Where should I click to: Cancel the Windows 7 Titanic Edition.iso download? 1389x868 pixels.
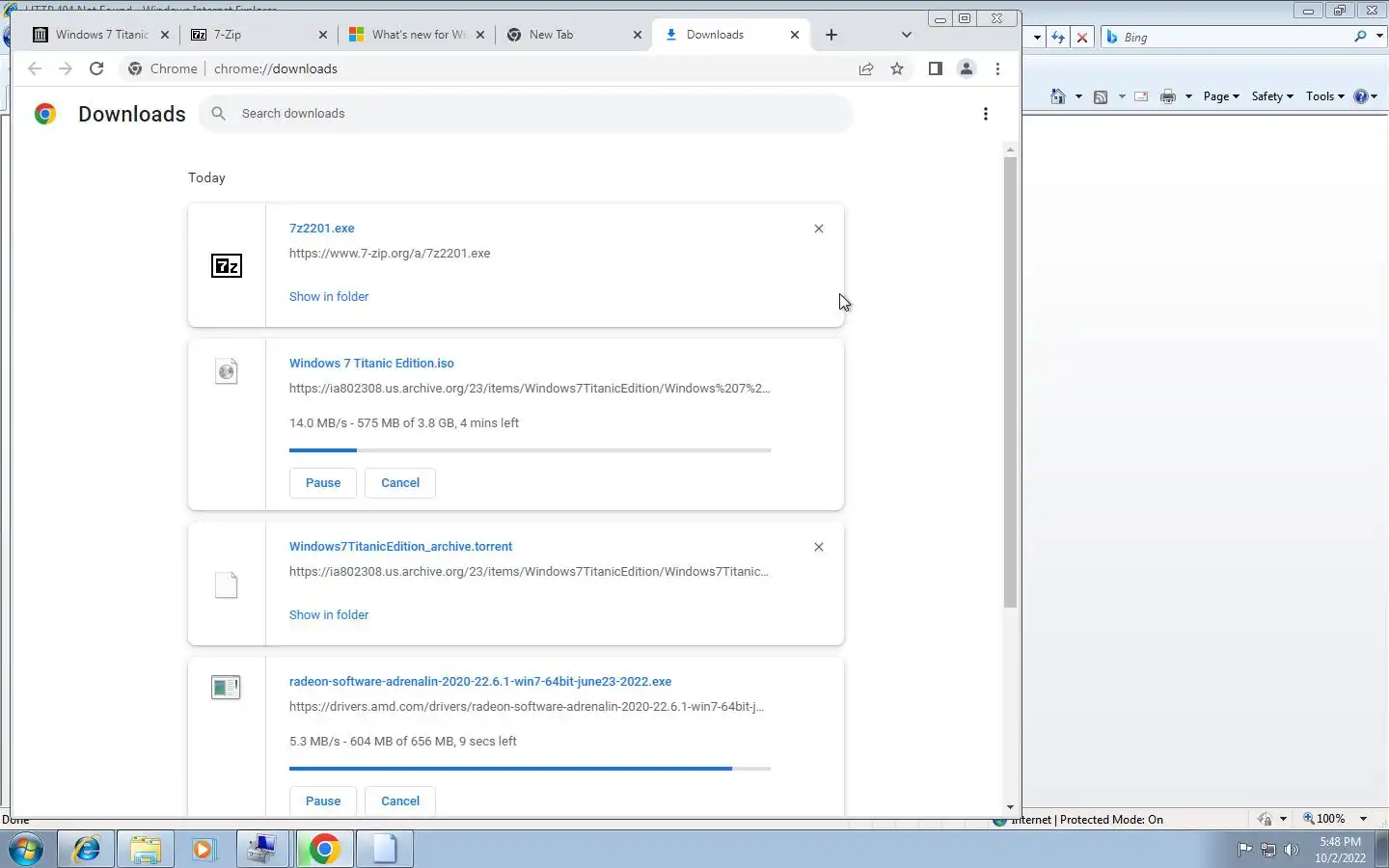click(400, 483)
